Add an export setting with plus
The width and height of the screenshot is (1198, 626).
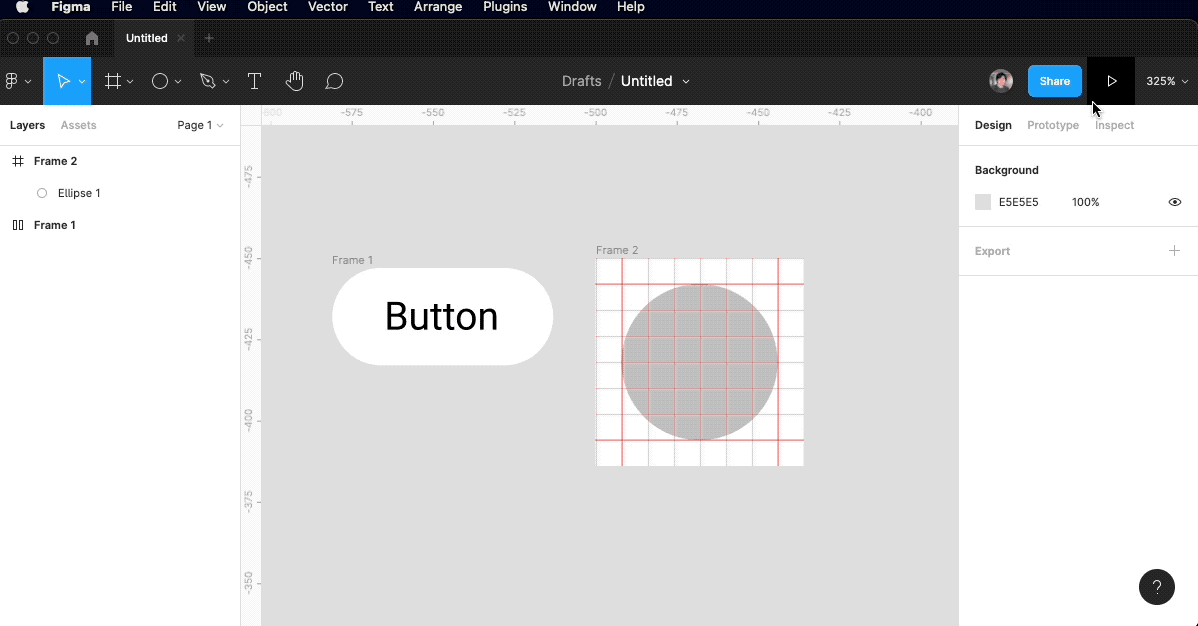1174,251
